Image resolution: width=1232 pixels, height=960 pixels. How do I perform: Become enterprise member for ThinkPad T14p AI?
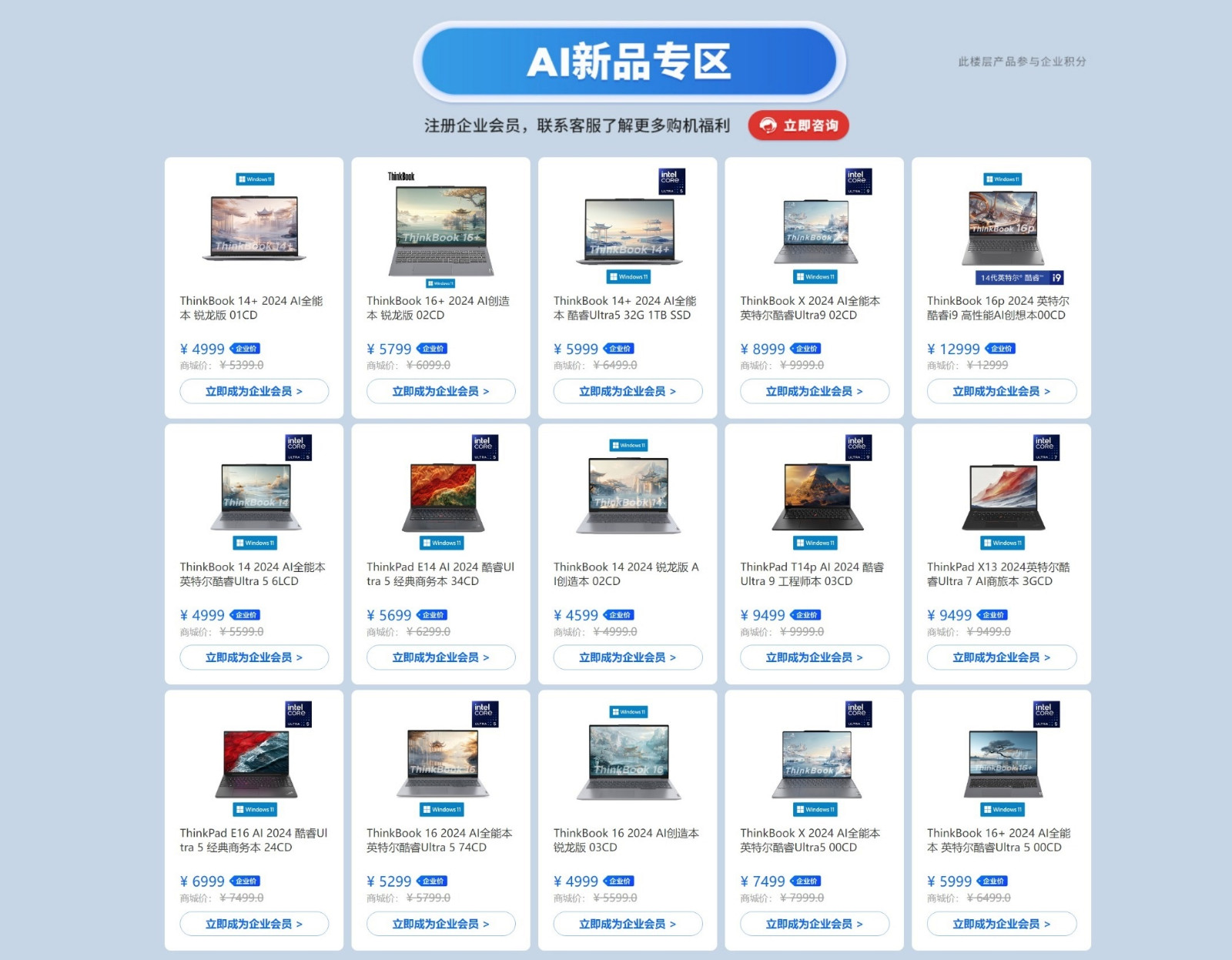[815, 657]
